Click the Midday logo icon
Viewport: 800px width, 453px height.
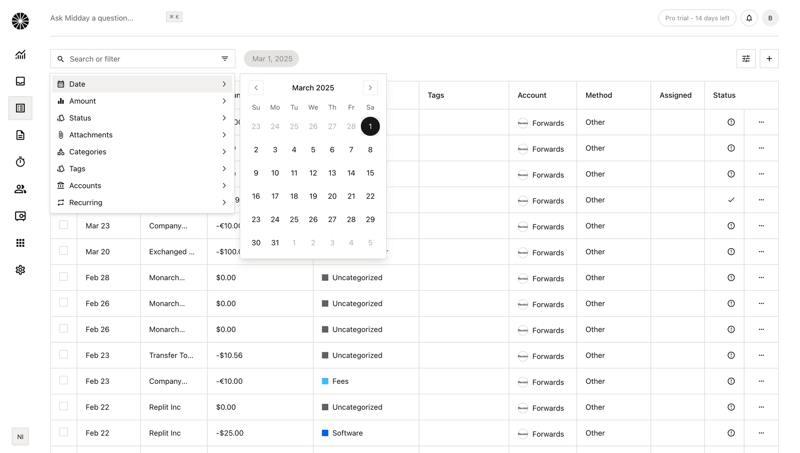pos(20,21)
